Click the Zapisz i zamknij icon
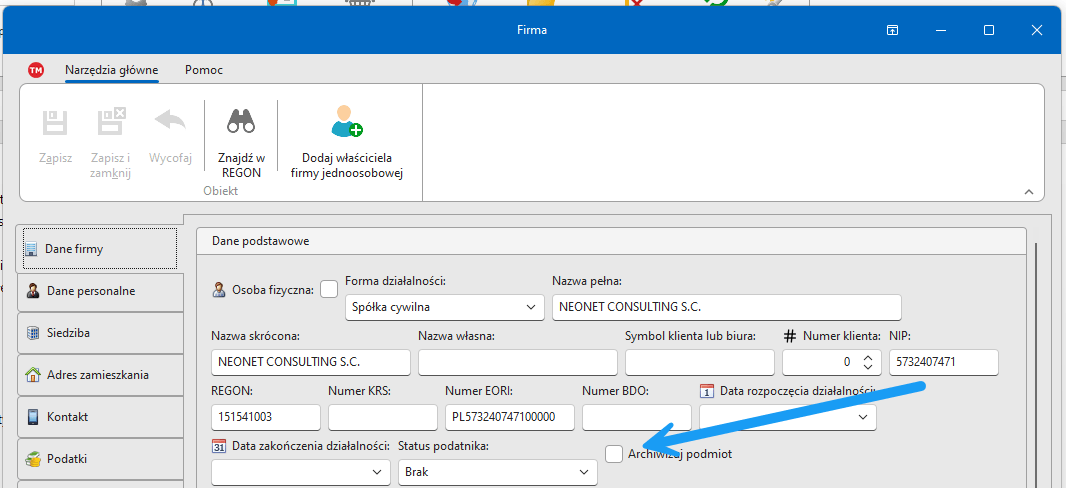1066x488 pixels. coord(111,122)
